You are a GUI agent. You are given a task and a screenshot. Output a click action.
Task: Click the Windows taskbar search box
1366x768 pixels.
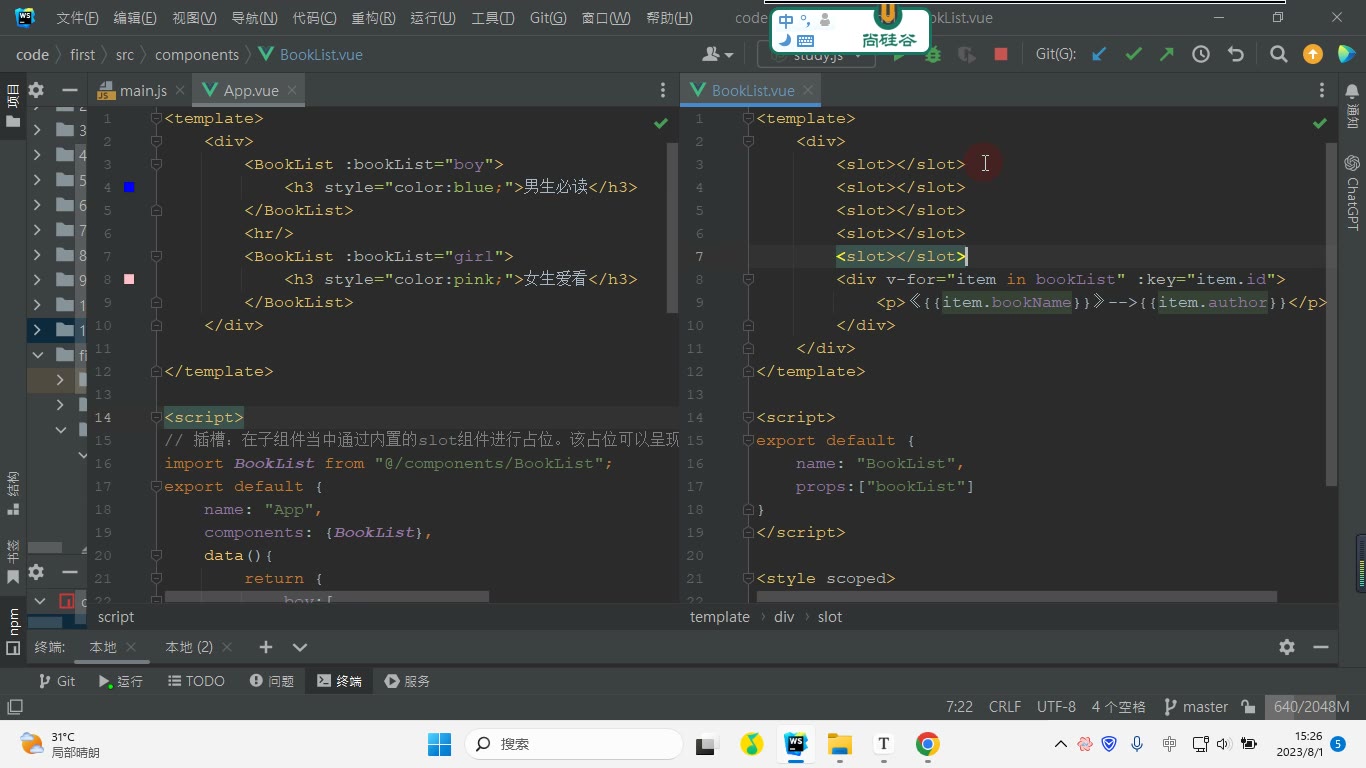[574, 744]
